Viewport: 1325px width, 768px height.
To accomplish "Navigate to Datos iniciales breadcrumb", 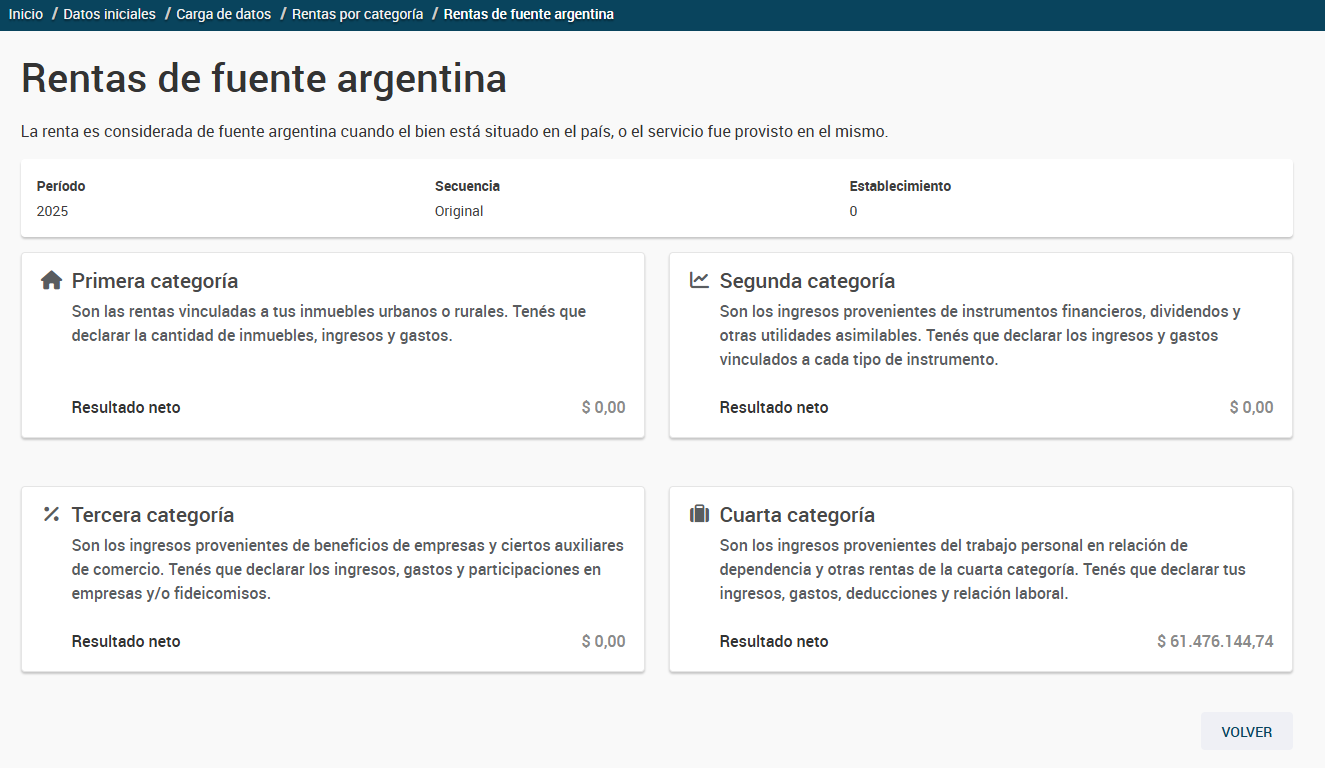I will tap(109, 15).
